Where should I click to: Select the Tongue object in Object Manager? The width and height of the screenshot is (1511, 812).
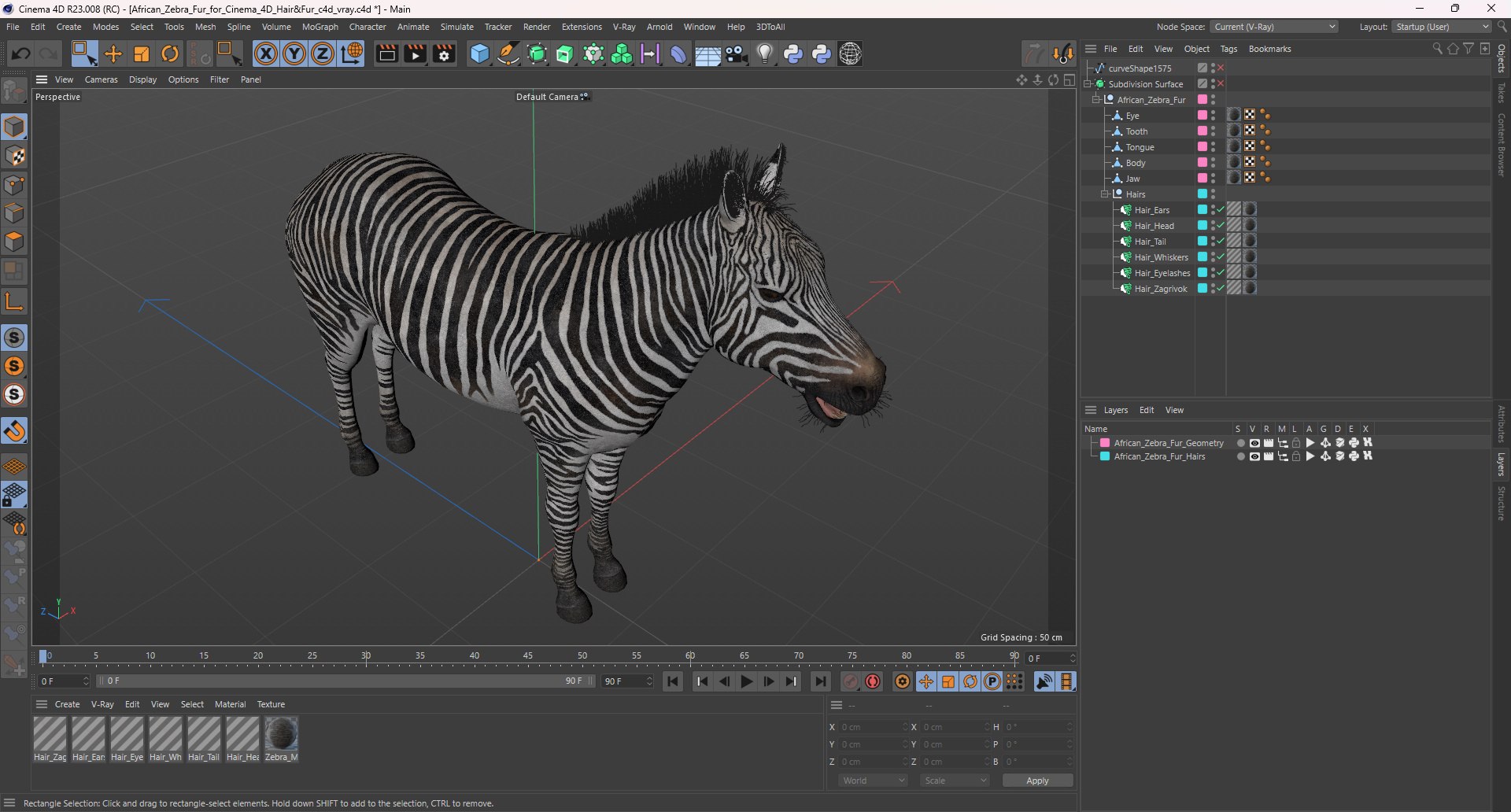(x=1140, y=147)
